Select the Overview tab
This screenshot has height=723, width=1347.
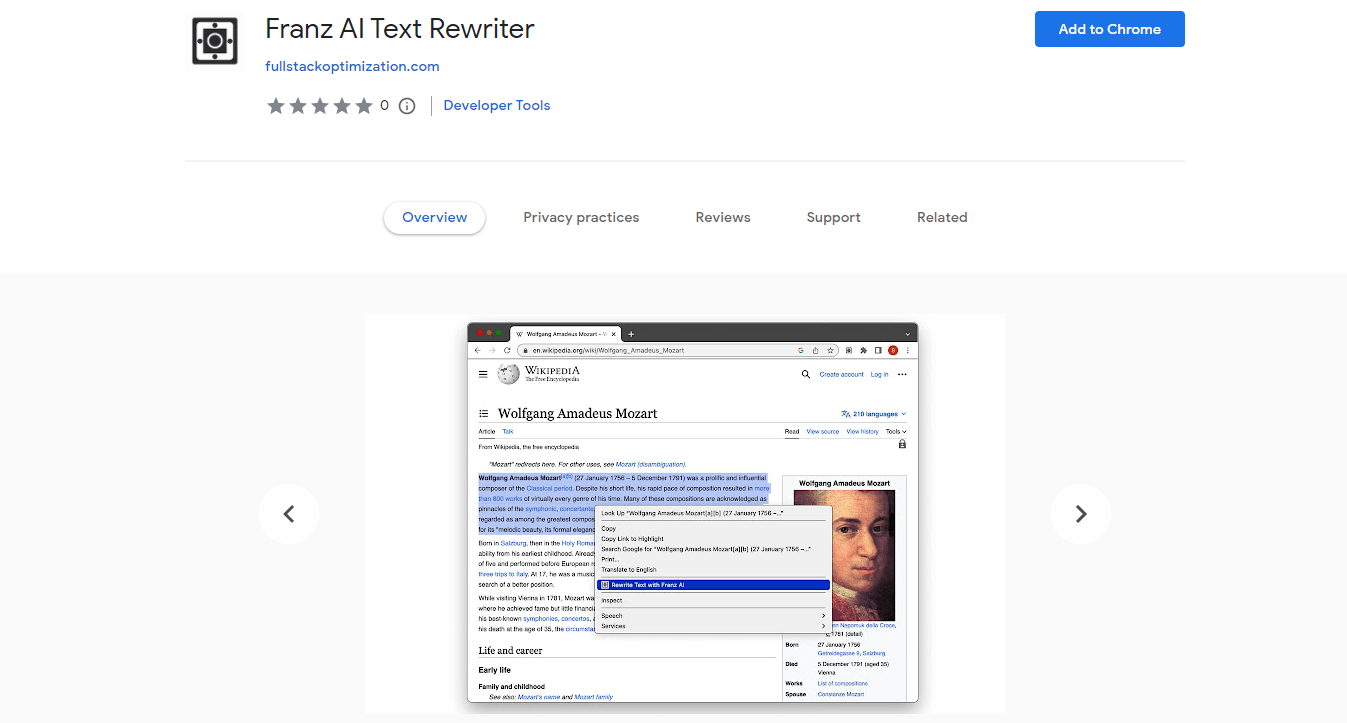[x=434, y=217]
